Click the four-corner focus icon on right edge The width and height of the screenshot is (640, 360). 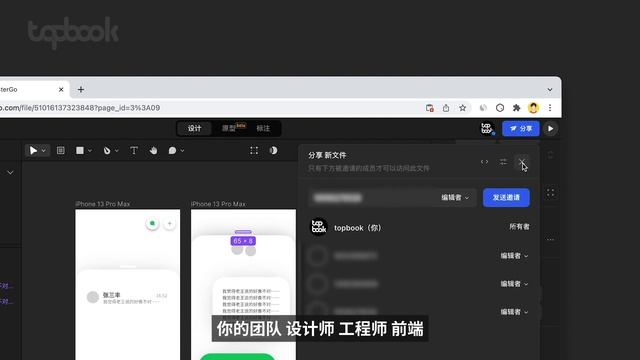pos(551,193)
